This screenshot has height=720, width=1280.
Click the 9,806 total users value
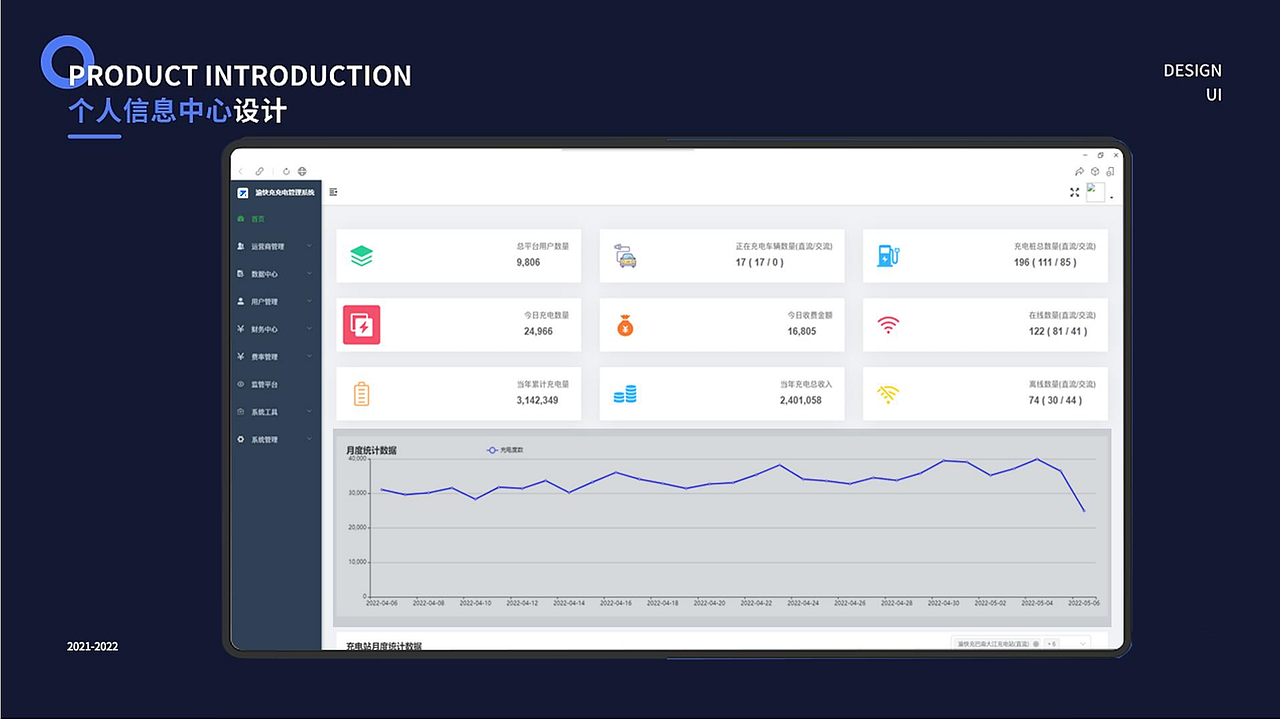pos(528,262)
